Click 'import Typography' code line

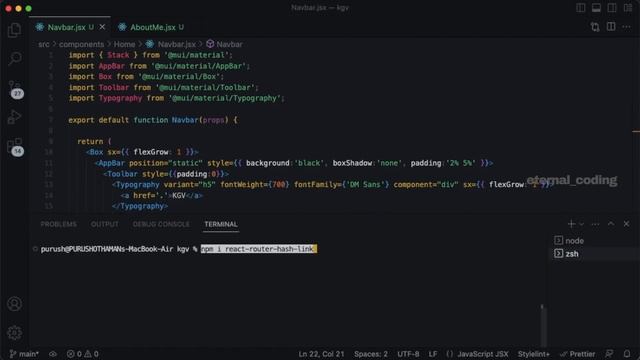coord(176,98)
